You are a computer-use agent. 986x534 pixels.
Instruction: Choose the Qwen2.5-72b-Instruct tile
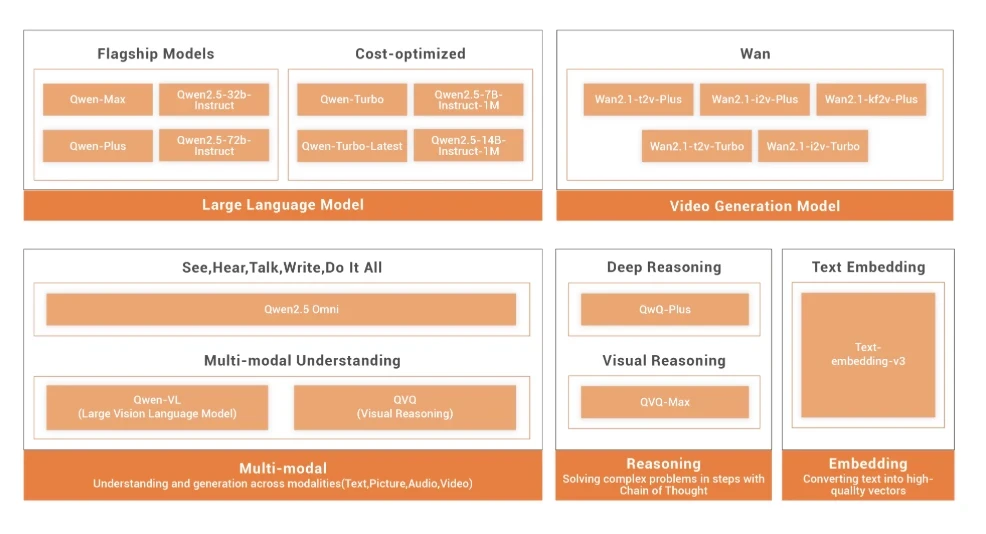214,145
